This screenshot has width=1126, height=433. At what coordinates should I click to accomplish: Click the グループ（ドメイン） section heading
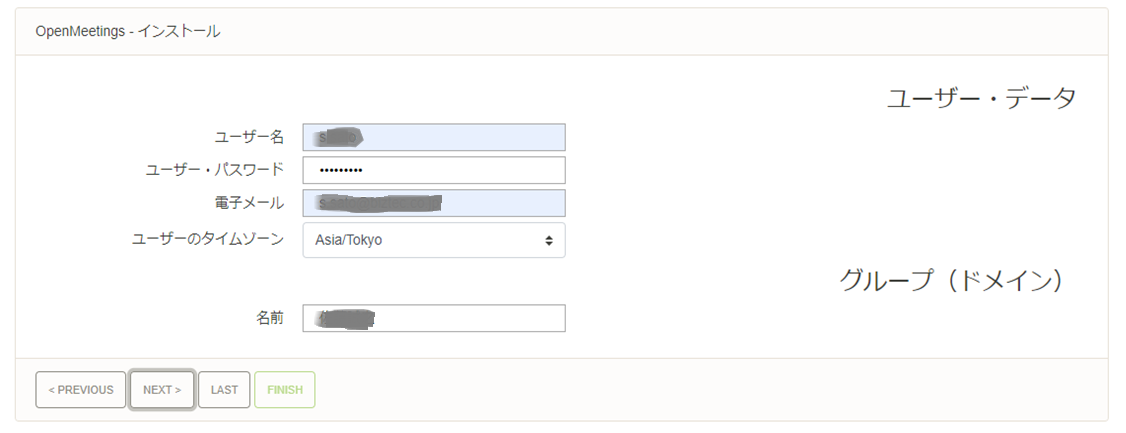[950, 281]
